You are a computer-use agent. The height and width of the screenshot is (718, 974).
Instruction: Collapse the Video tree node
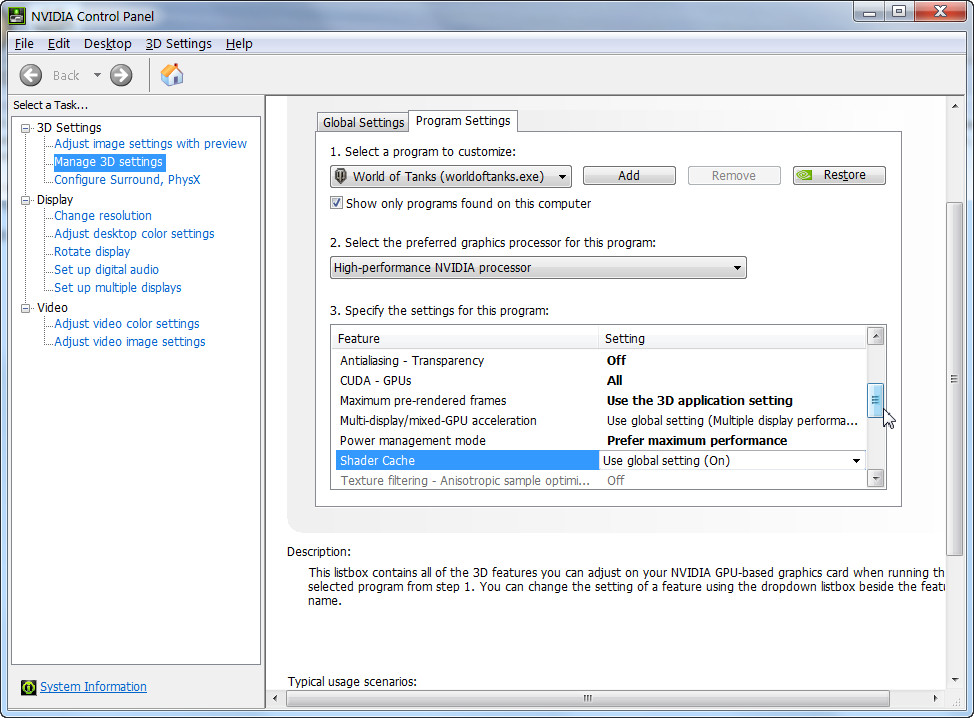[26, 308]
